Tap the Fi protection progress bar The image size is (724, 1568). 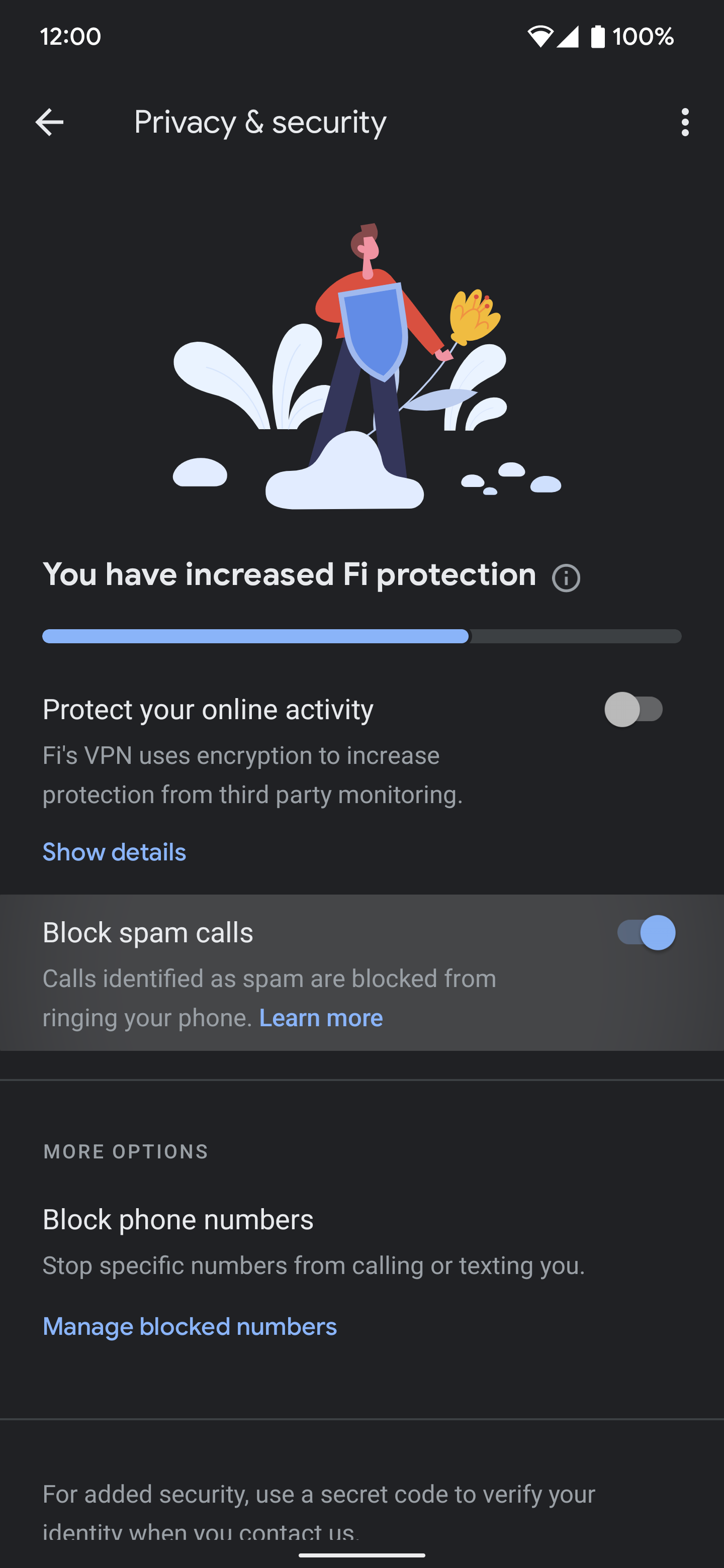(361, 635)
